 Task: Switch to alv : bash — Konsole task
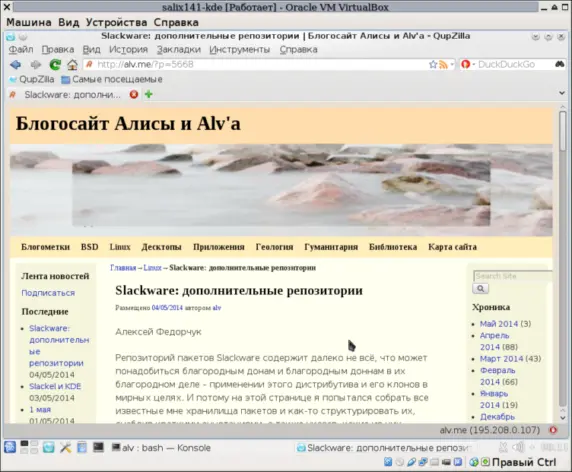point(161,448)
